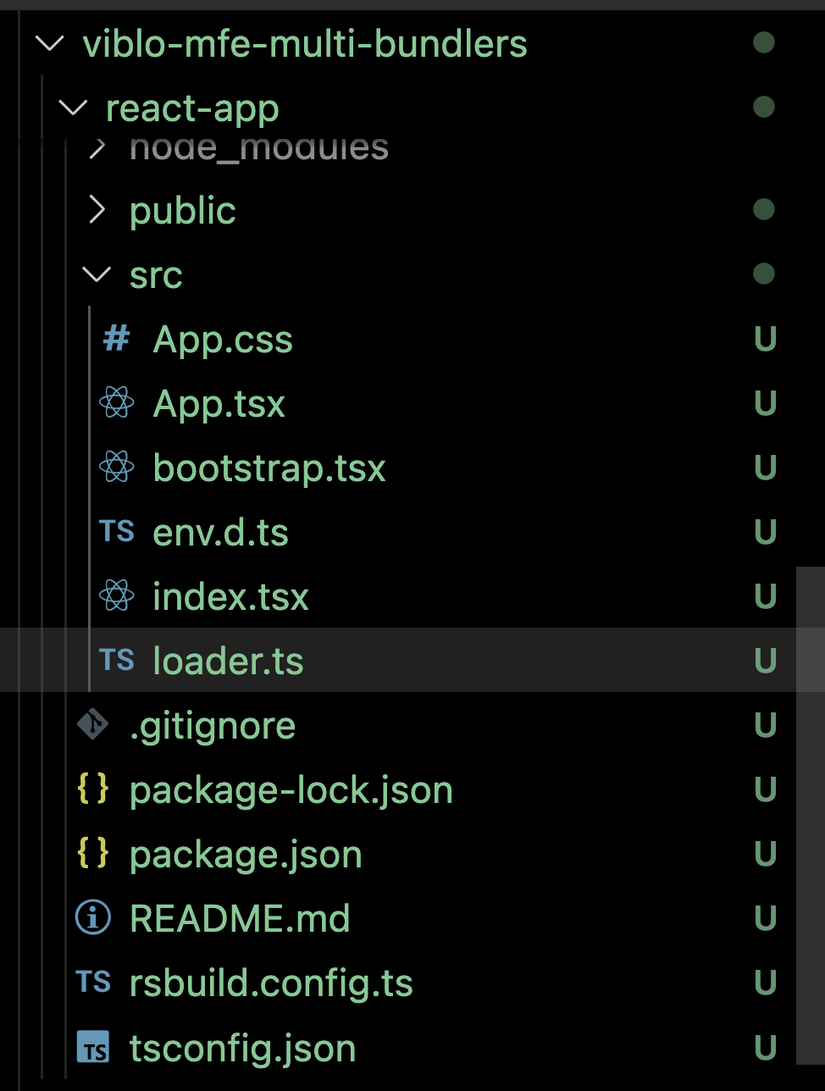Click the modified indicator dot next to src
Viewport: 825px width, 1091px height.
764,274
